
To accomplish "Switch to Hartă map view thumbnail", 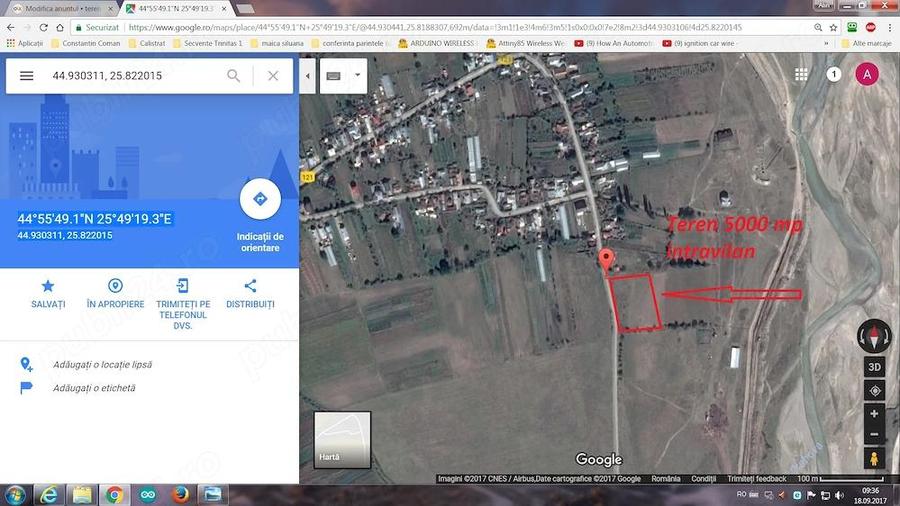I will point(342,439).
